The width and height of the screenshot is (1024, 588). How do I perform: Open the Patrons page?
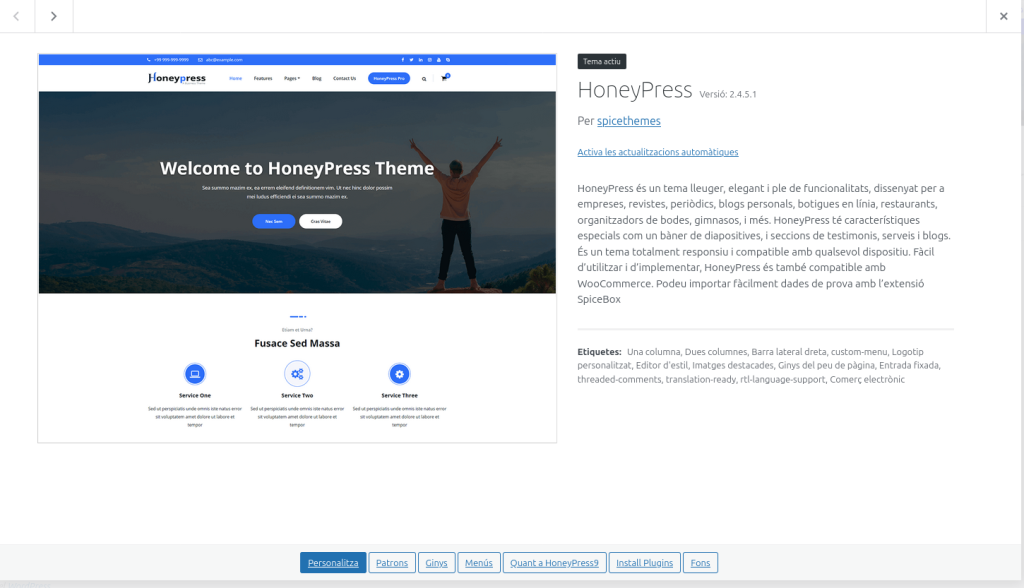click(x=392, y=563)
